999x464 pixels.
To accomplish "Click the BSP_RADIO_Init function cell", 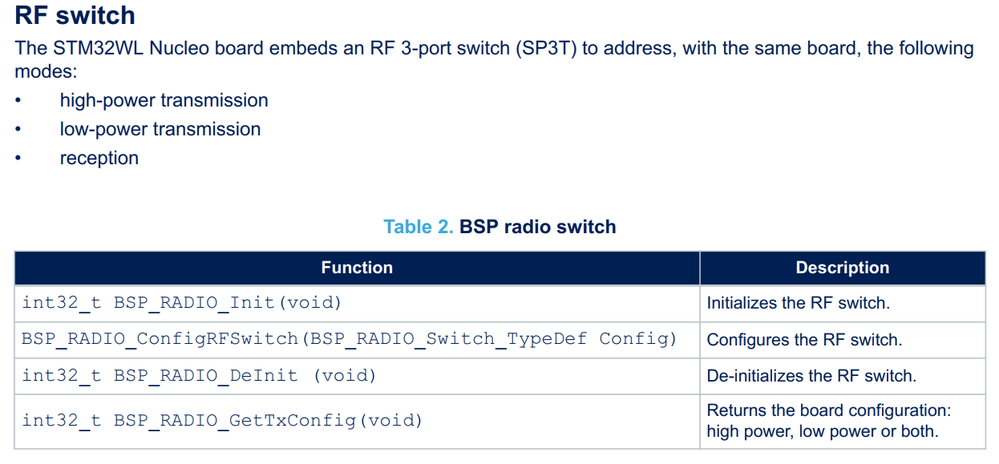I will point(357,303).
